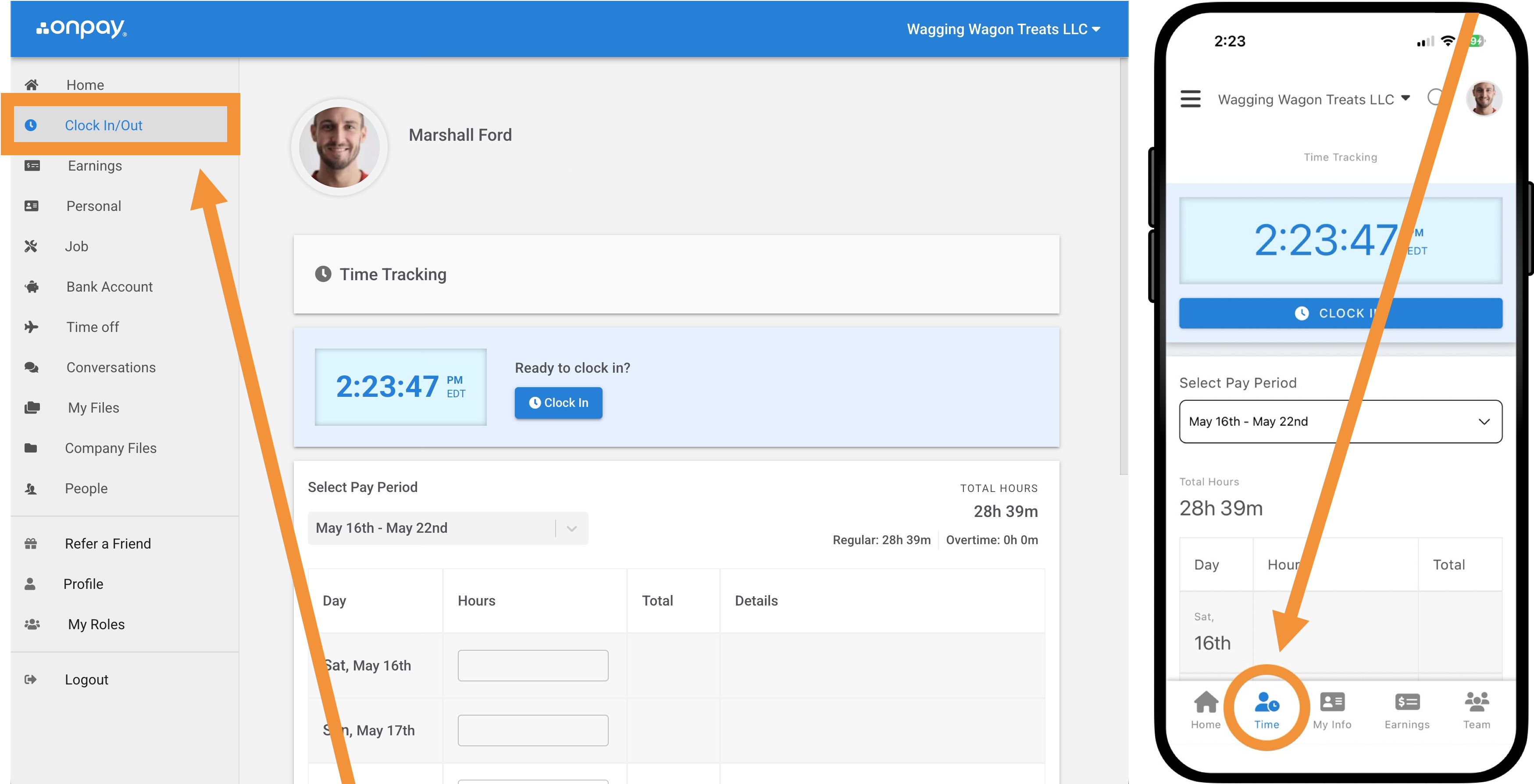Select Job in the sidebar
1534x784 pixels.
(76, 246)
